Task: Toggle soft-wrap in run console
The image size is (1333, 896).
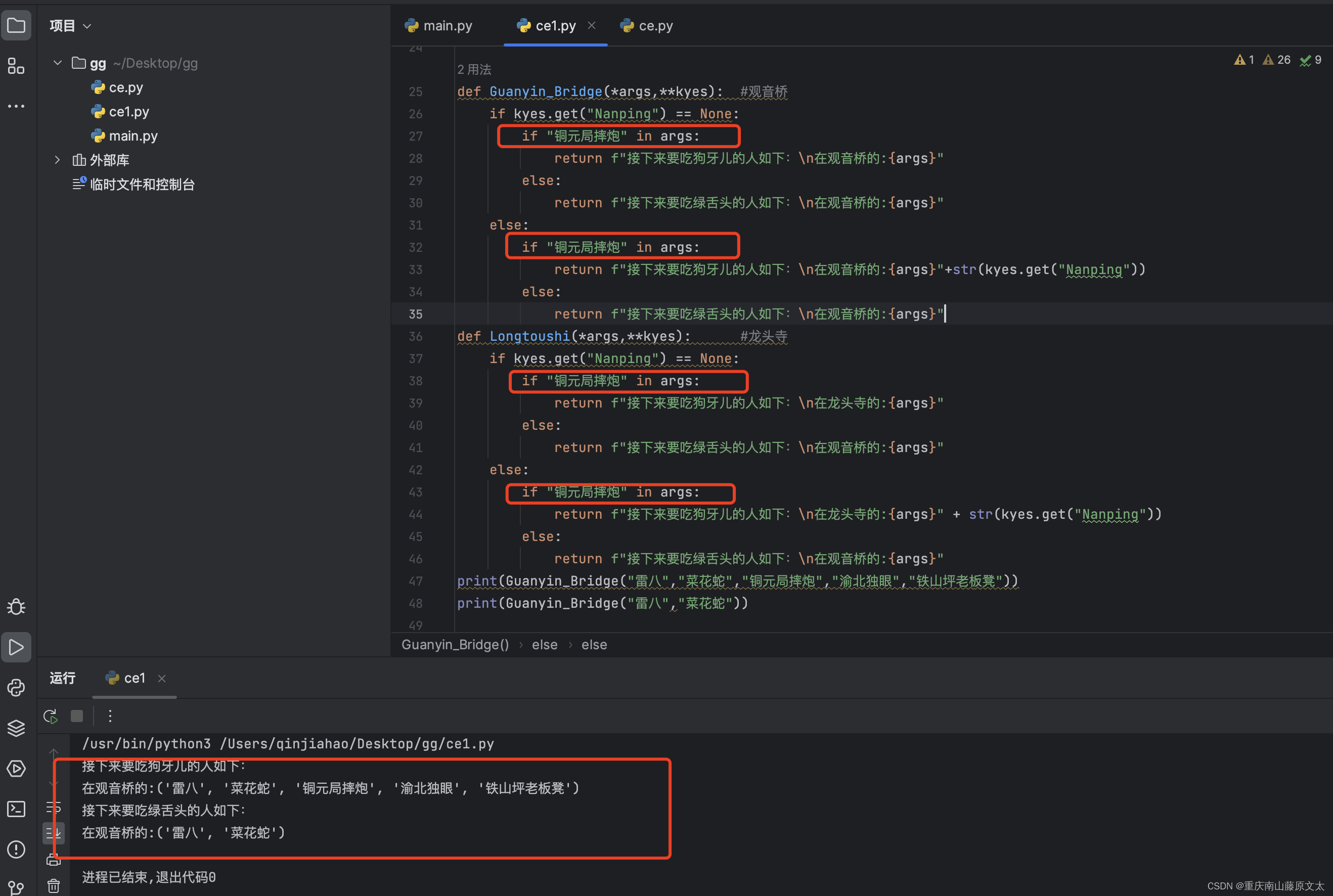Action: [x=53, y=808]
